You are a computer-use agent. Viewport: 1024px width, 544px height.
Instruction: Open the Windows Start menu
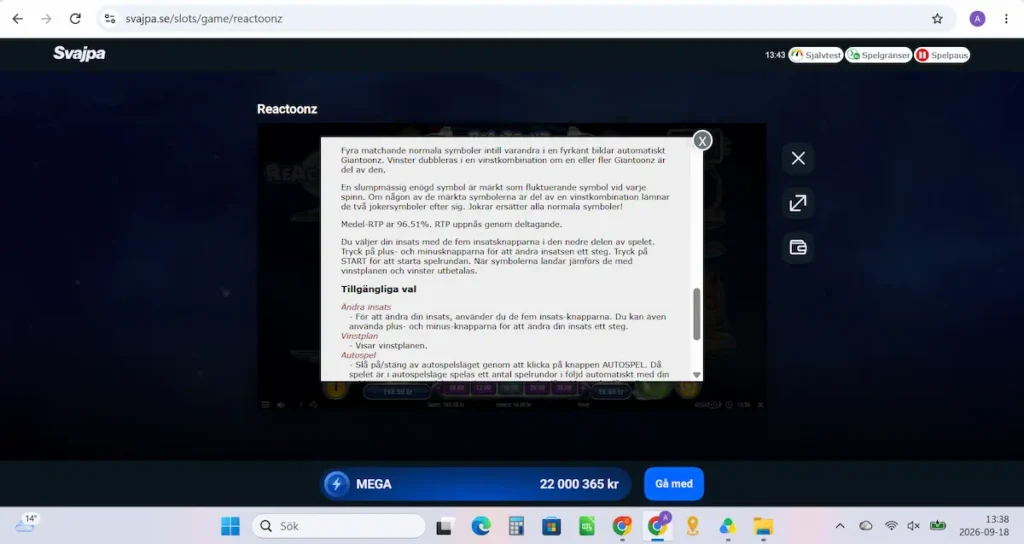pos(230,526)
